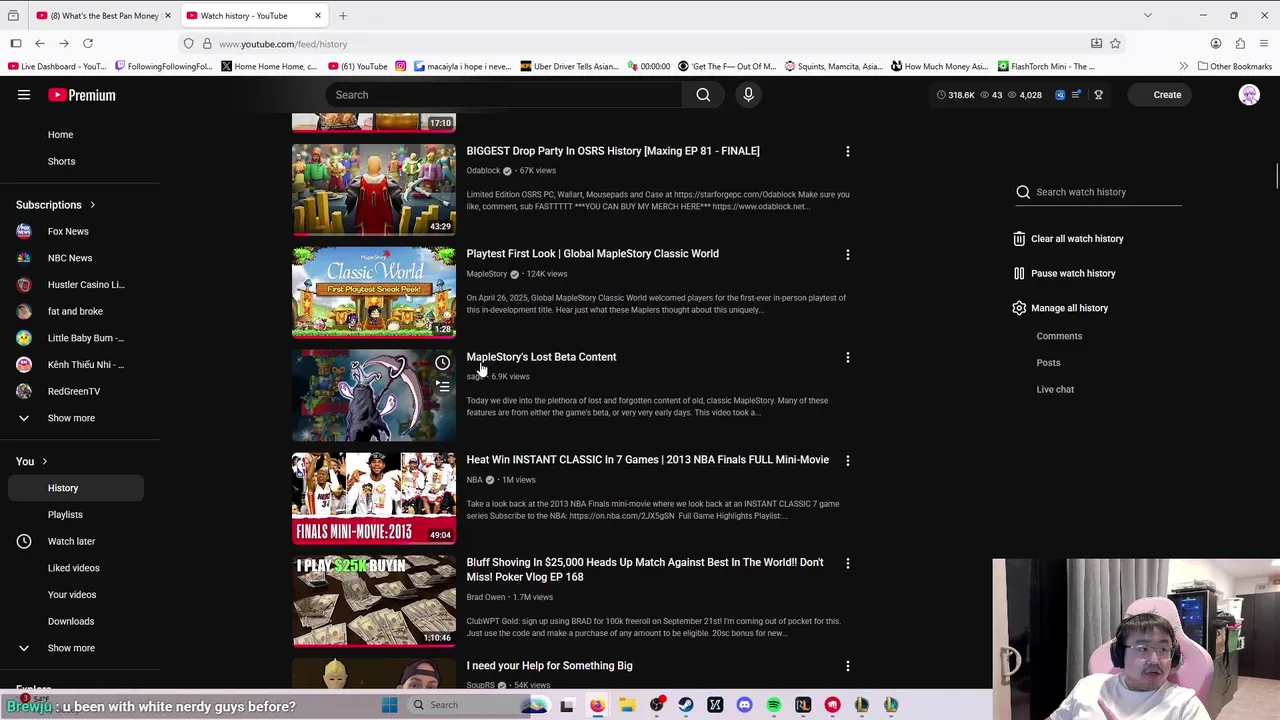Viewport: 1280px width, 720px height.
Task: Open the Classic World Playtest thumbnail
Action: click(374, 293)
